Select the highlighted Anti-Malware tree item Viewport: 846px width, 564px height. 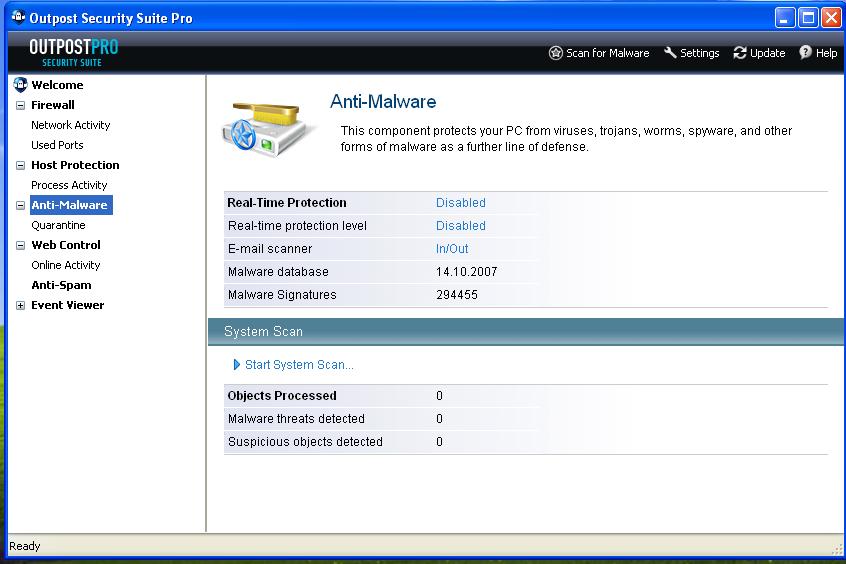point(71,205)
